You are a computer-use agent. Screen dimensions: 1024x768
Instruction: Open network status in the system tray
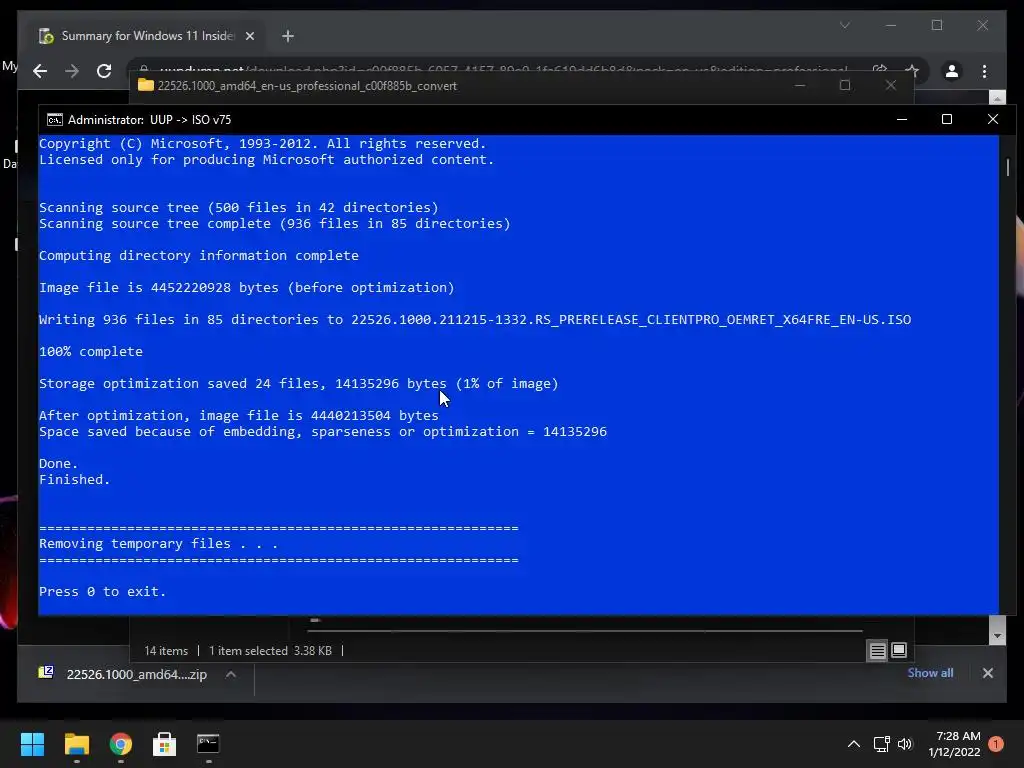click(x=882, y=744)
